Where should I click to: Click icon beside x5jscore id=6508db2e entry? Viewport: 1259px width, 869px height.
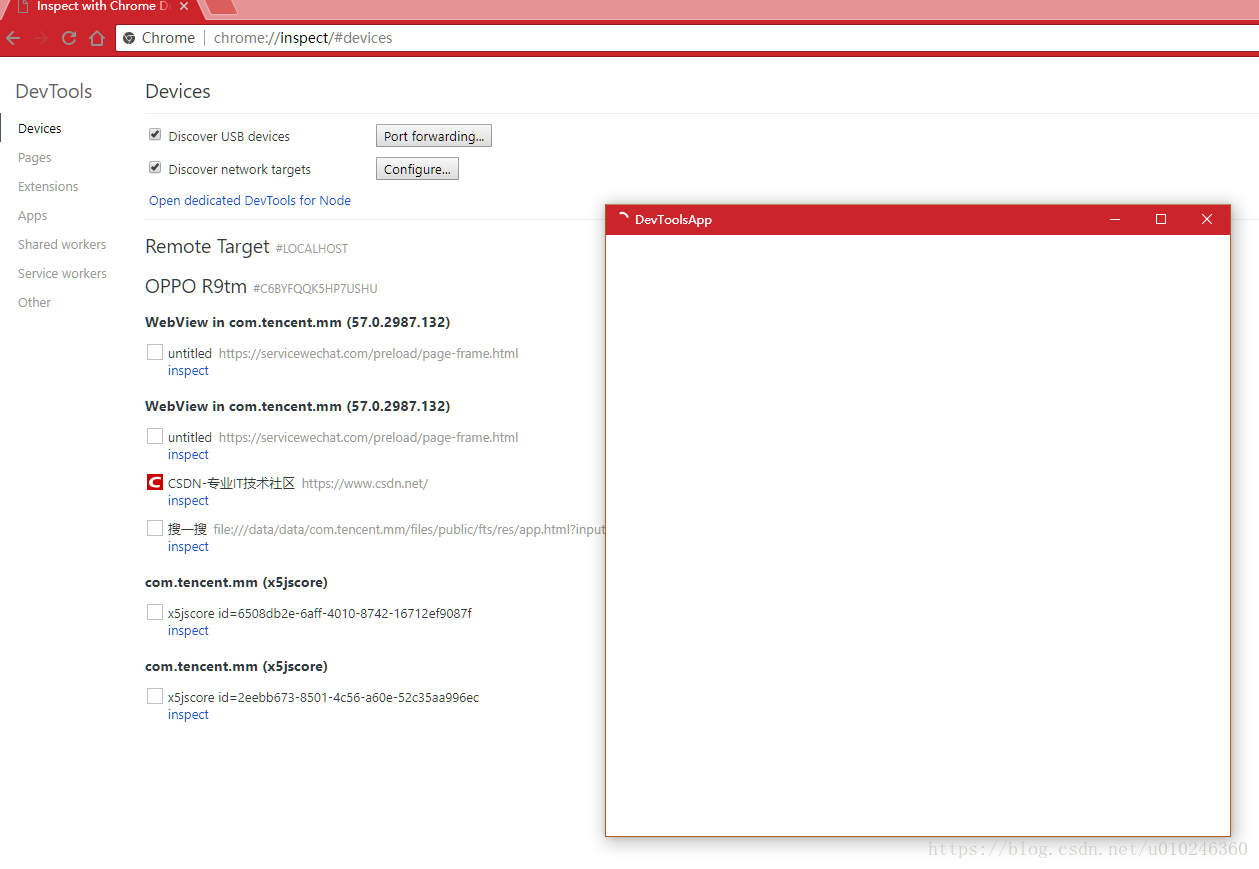[155, 612]
